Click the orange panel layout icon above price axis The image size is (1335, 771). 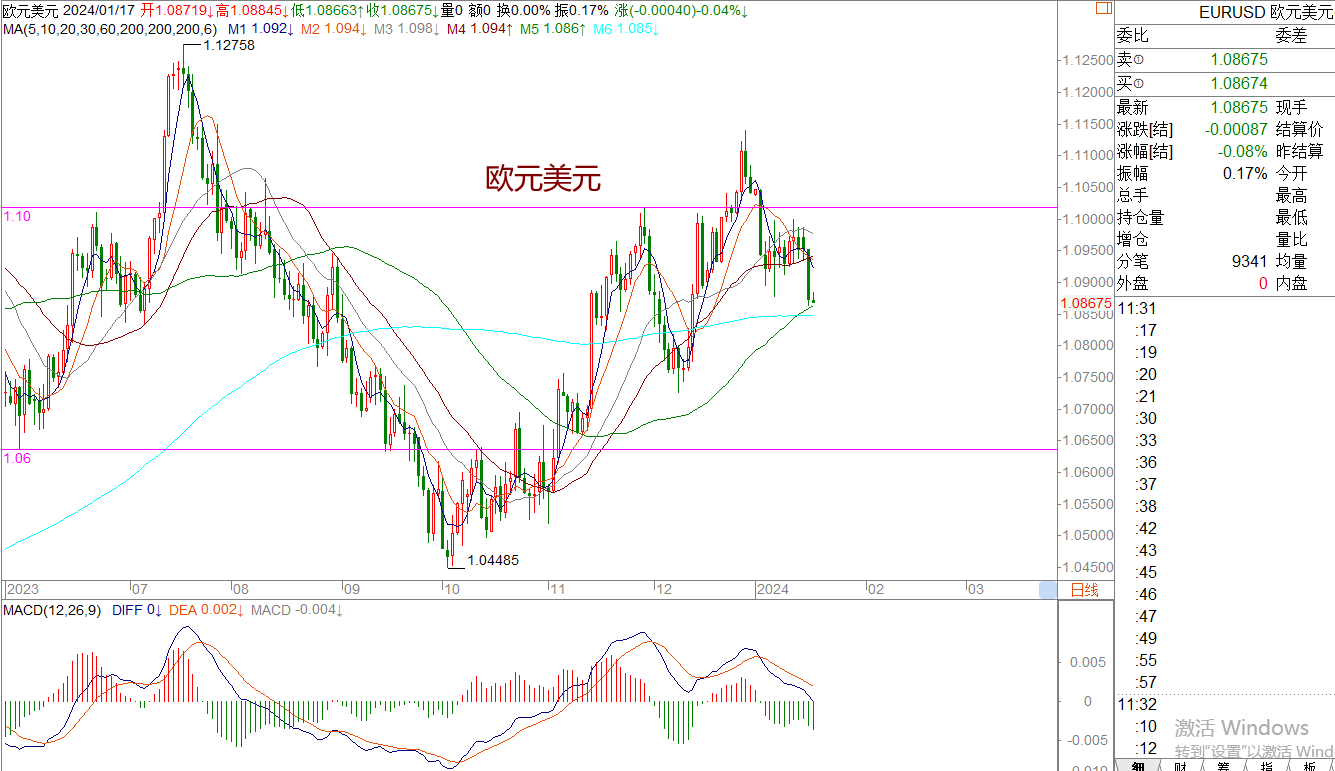[1102, 8]
